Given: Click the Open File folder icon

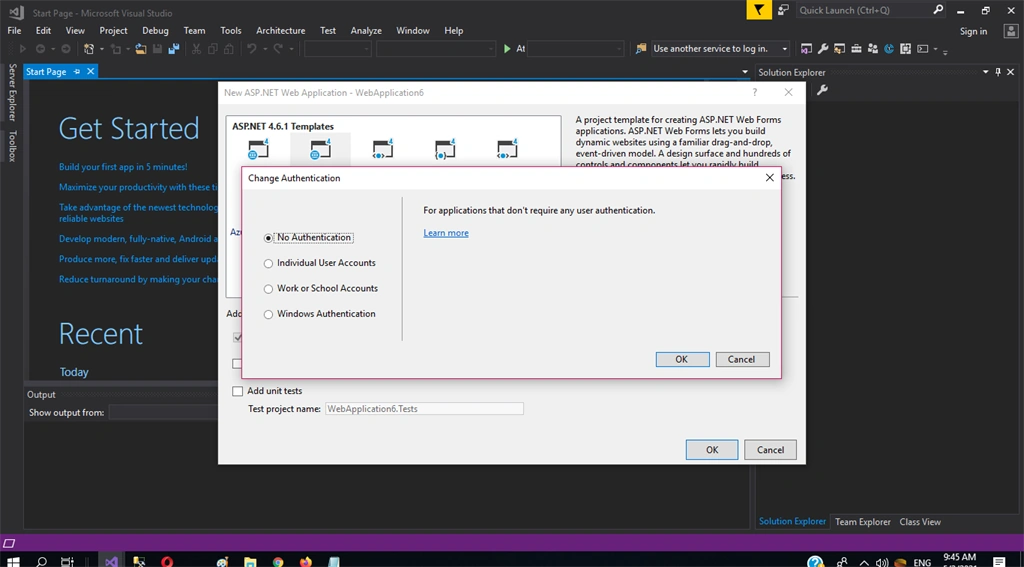Looking at the screenshot, I should pyautogui.click(x=140, y=49).
